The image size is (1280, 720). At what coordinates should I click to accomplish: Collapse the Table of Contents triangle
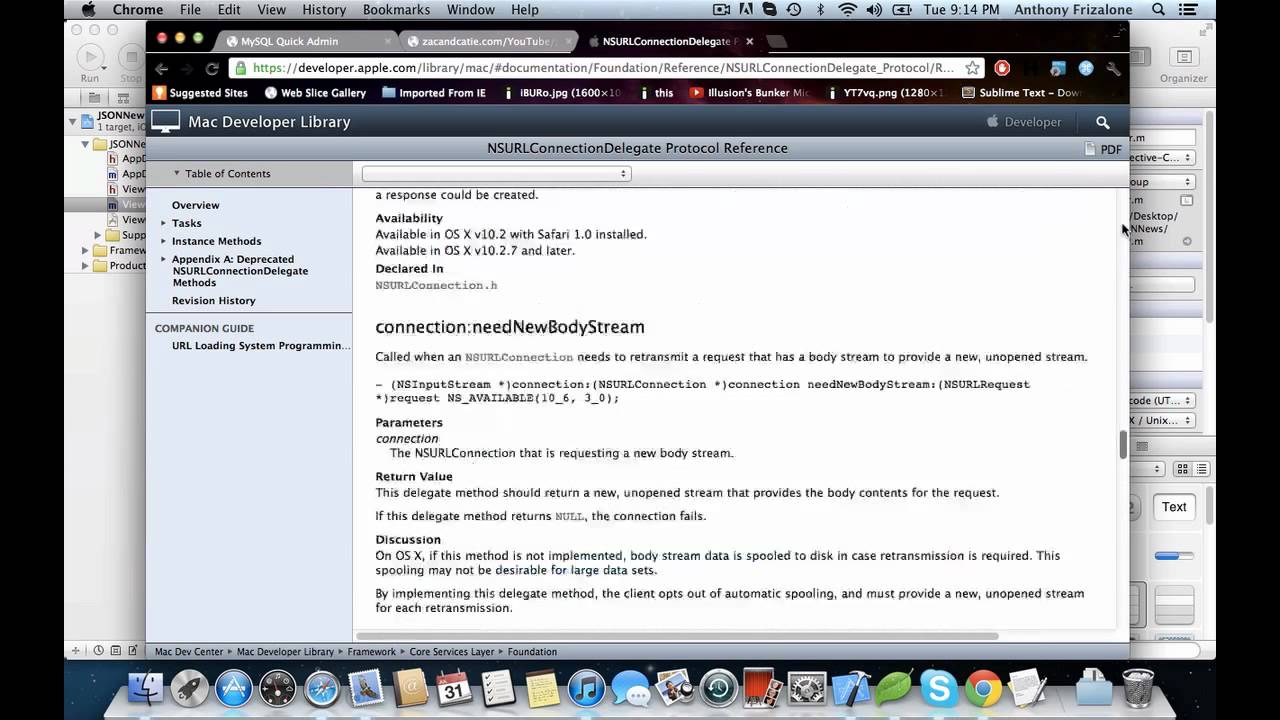point(177,173)
